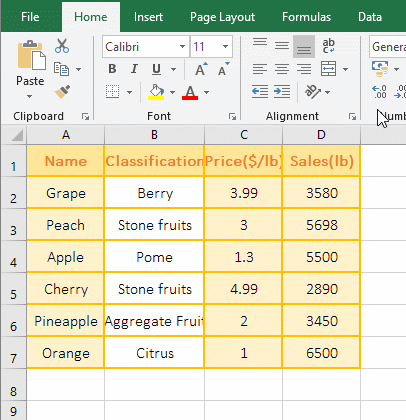Apply yellow fill color bucket

click(x=156, y=92)
